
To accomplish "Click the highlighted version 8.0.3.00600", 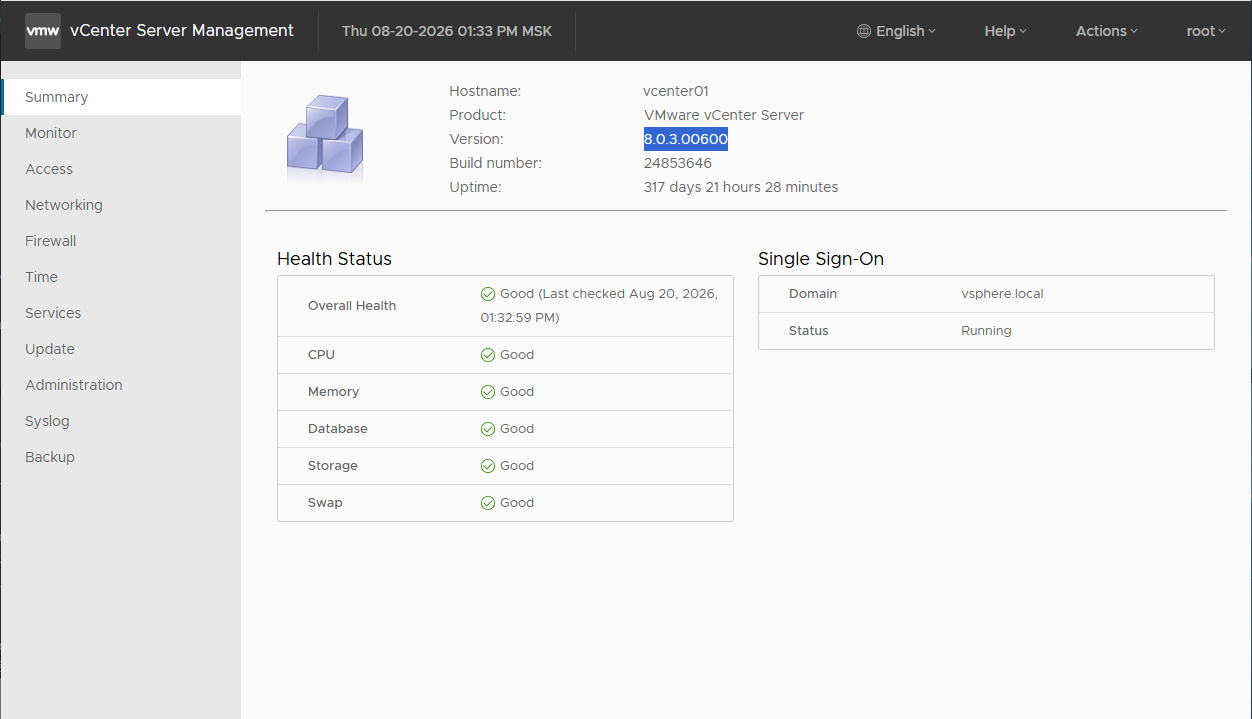I will coord(686,139).
